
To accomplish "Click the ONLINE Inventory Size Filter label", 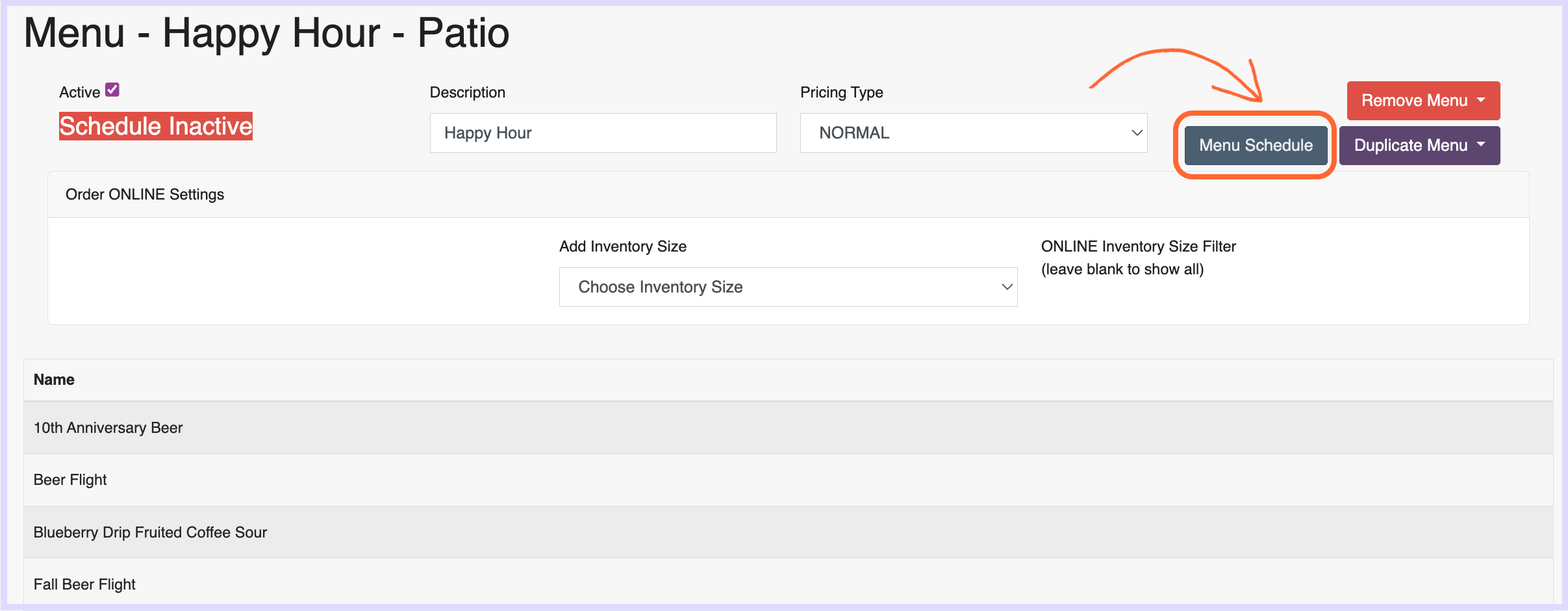I will (x=1138, y=246).
